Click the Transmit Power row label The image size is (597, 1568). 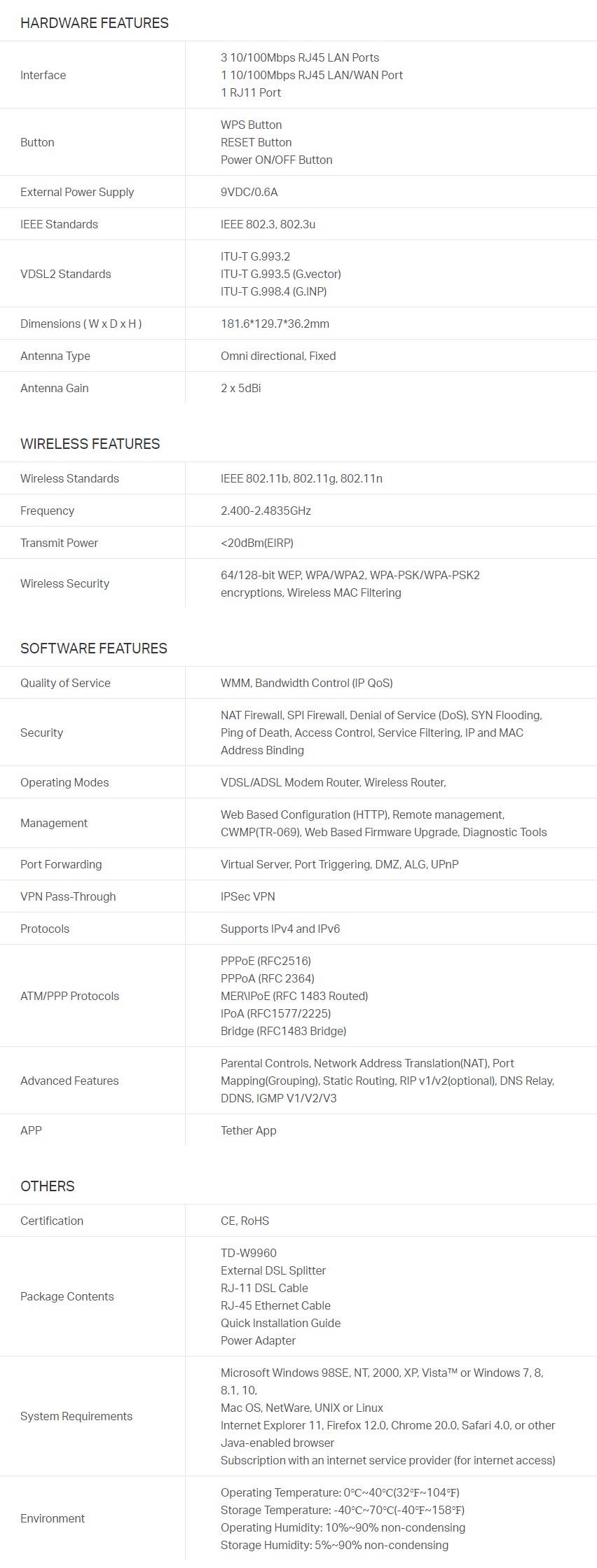59,543
